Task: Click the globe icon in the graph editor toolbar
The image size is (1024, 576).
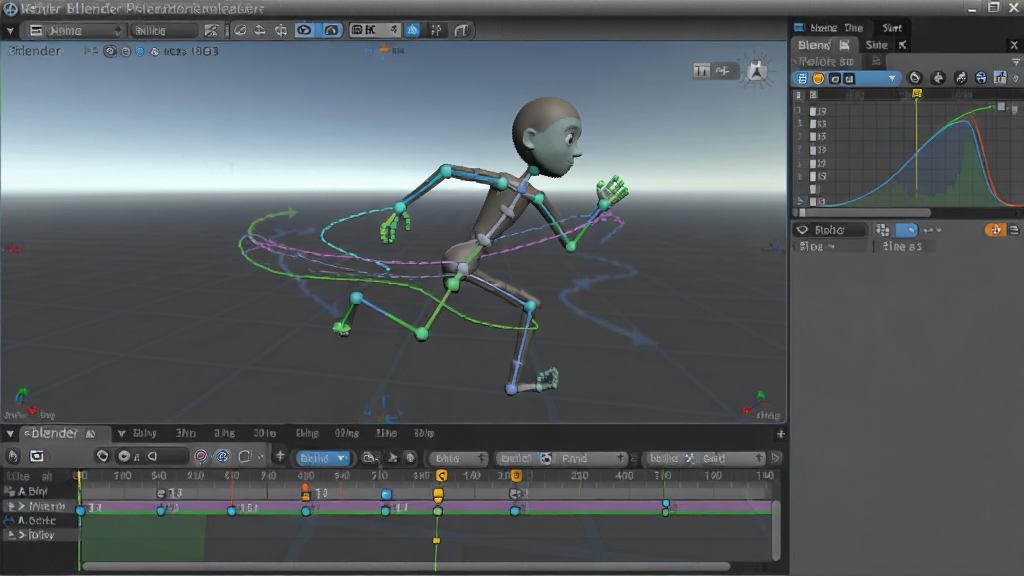Action: 981,78
